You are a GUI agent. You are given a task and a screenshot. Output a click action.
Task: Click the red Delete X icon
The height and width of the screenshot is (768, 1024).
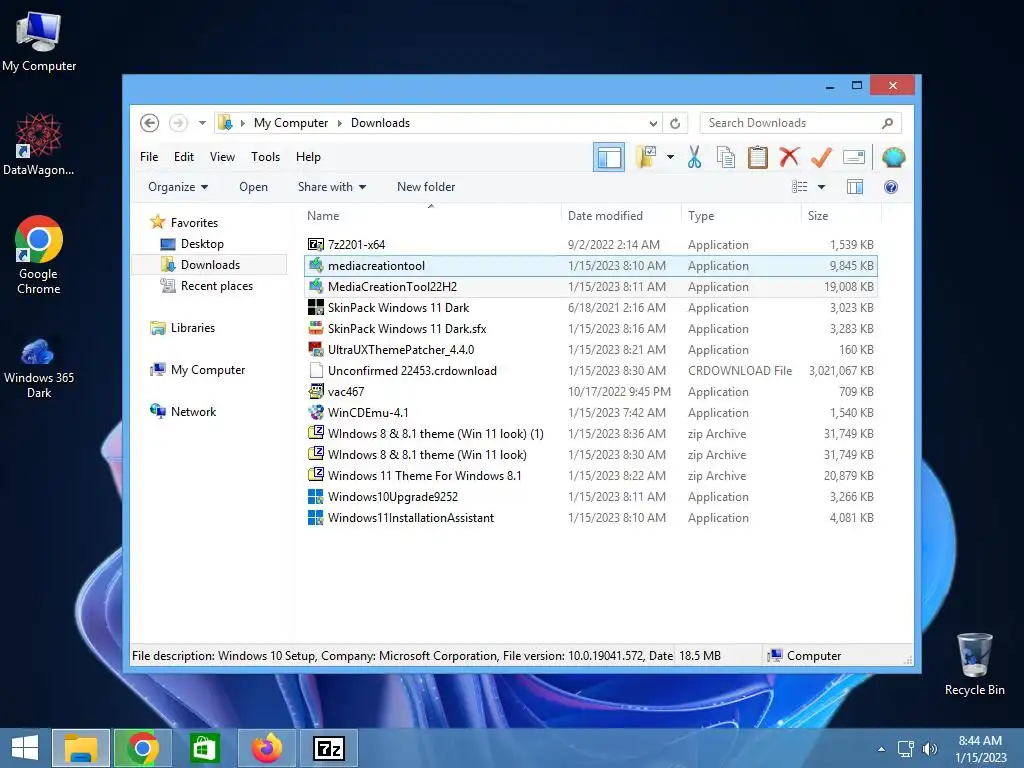pyautogui.click(x=789, y=157)
